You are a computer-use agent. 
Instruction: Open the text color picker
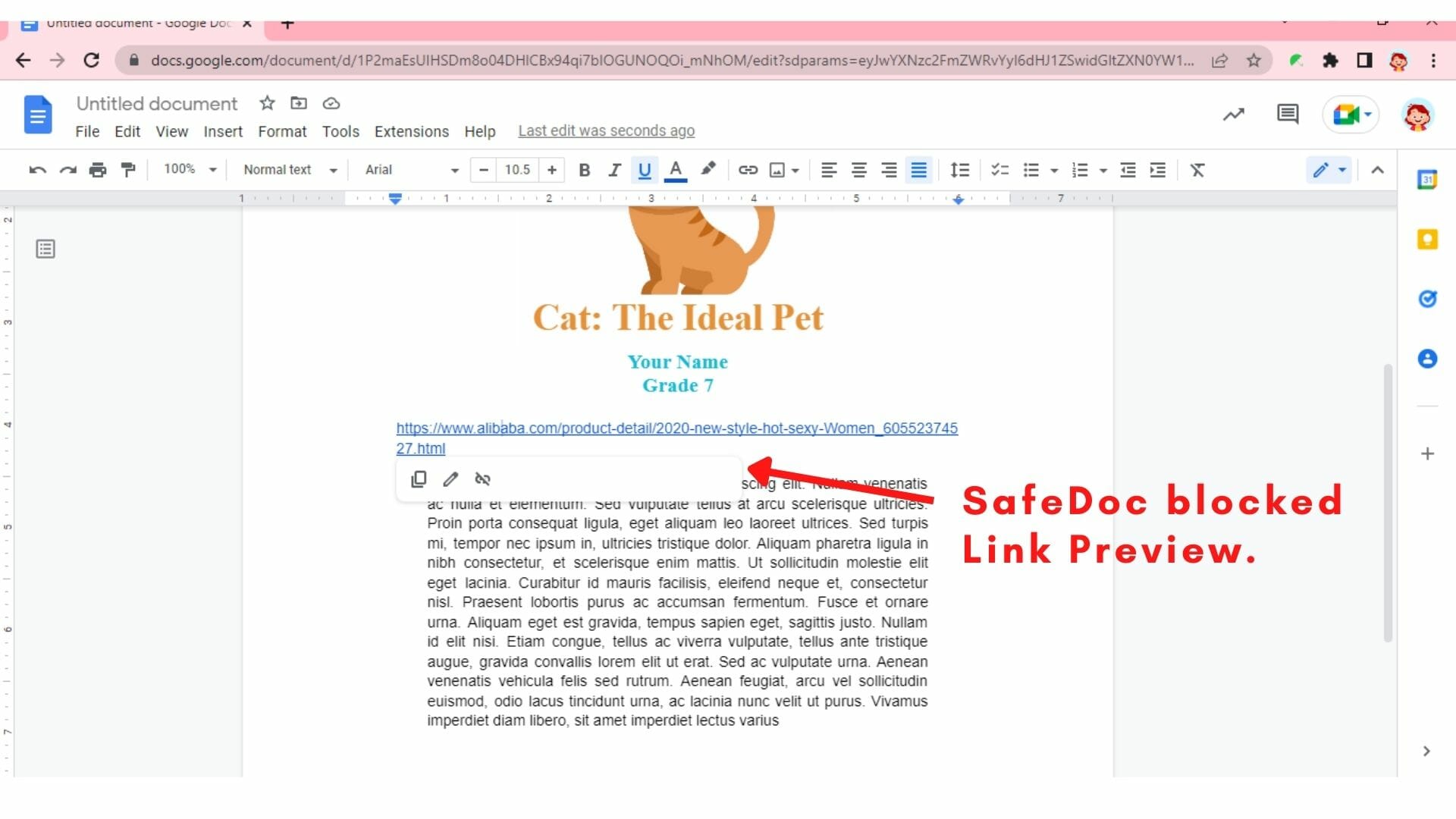pos(676,170)
